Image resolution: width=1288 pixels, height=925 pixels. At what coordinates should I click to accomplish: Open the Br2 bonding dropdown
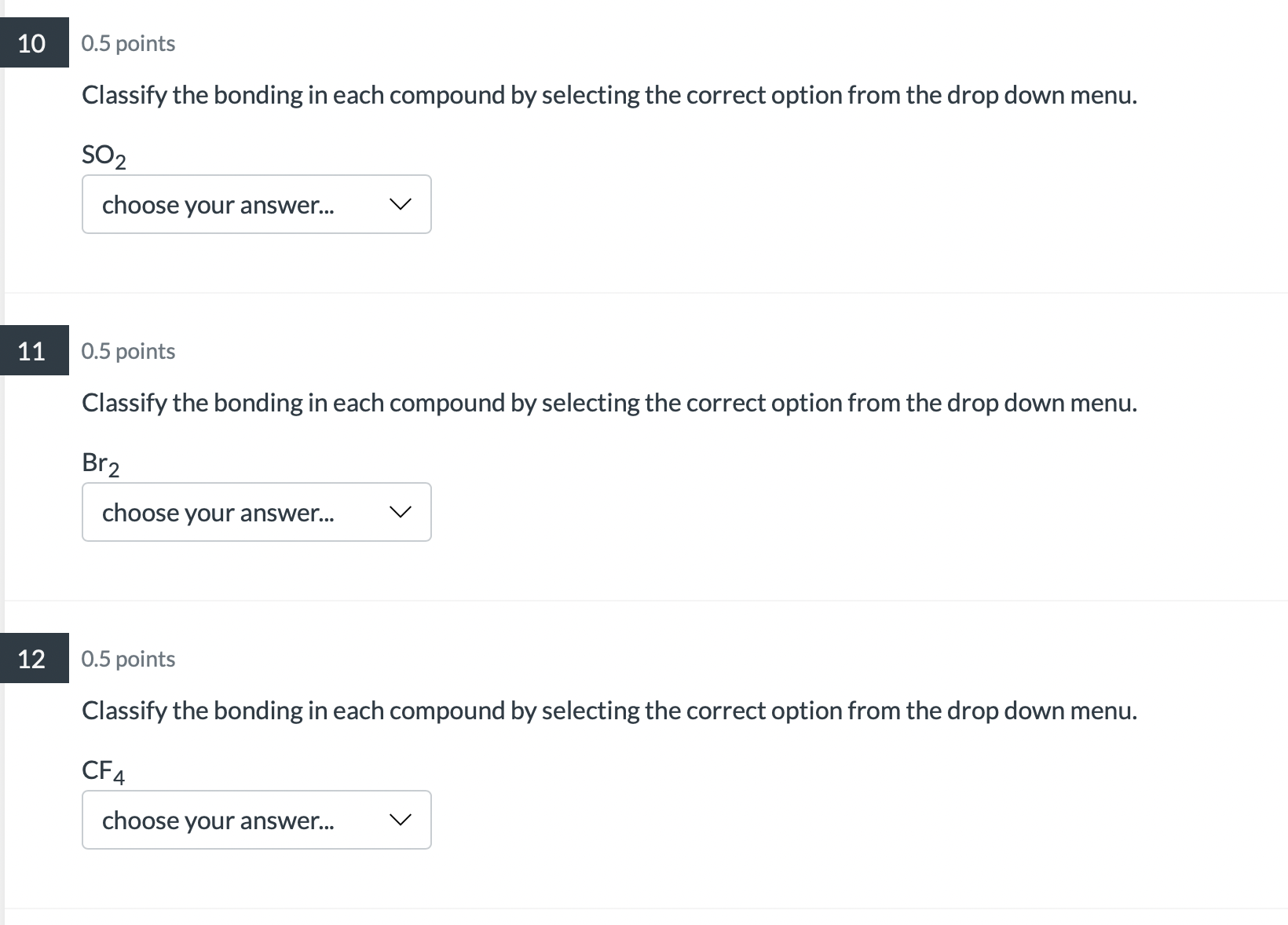(256, 512)
